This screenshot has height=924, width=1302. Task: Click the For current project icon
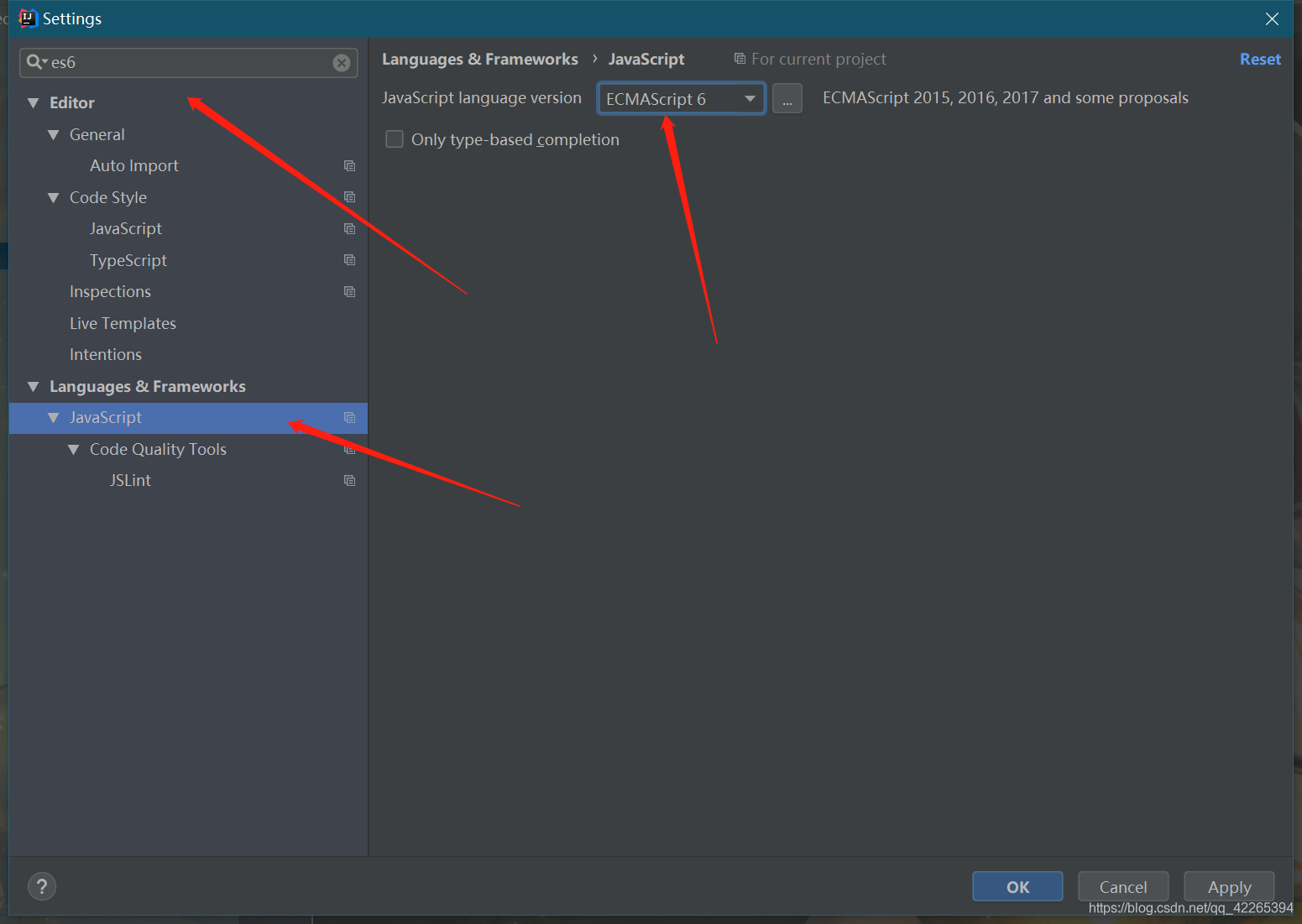pyautogui.click(x=740, y=59)
